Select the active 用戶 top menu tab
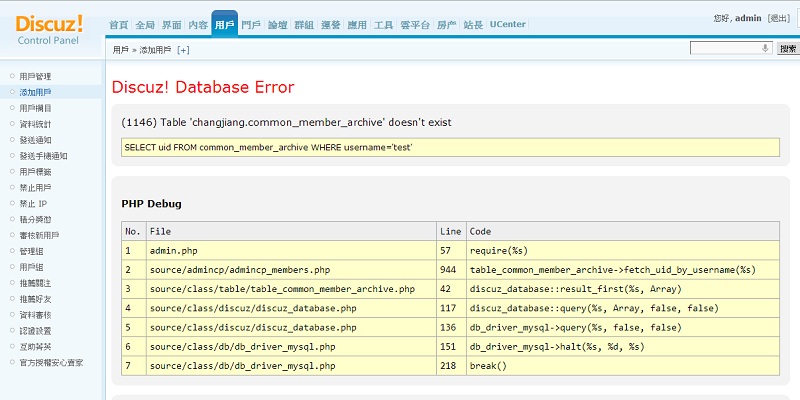Image resolution: width=800 pixels, height=400 pixels. coord(224,24)
